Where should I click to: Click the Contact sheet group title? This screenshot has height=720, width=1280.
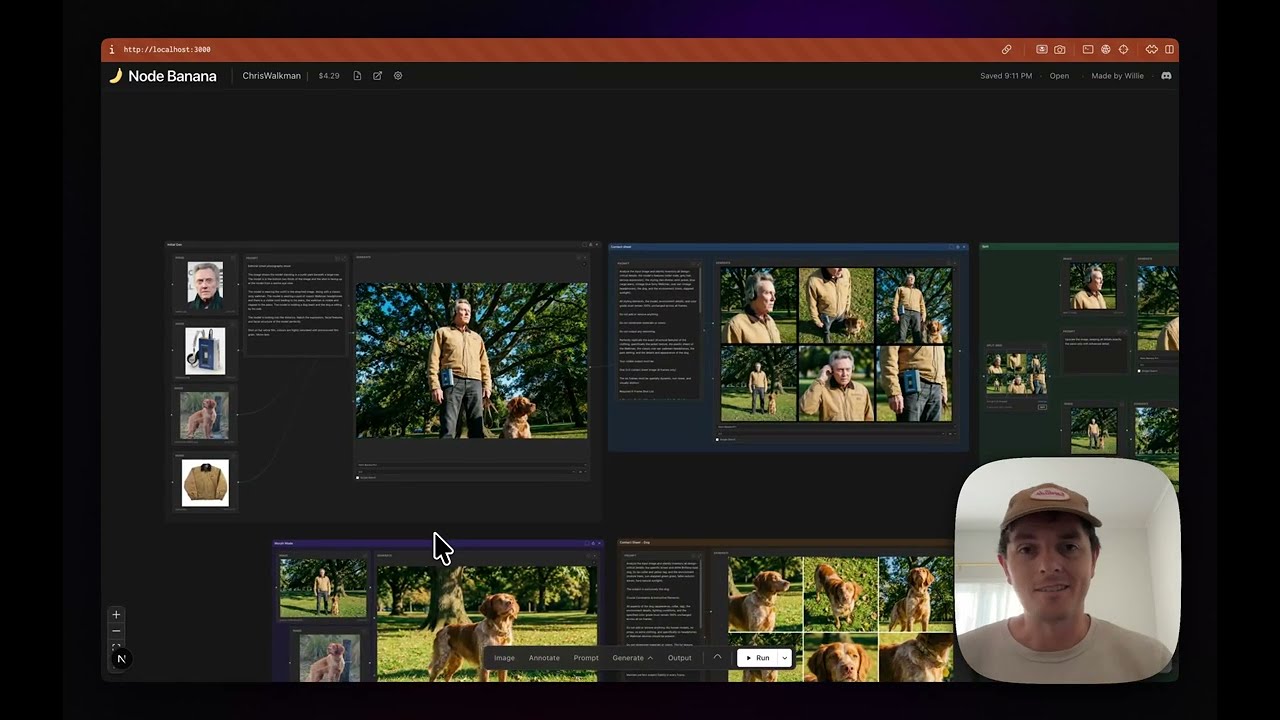tap(621, 246)
